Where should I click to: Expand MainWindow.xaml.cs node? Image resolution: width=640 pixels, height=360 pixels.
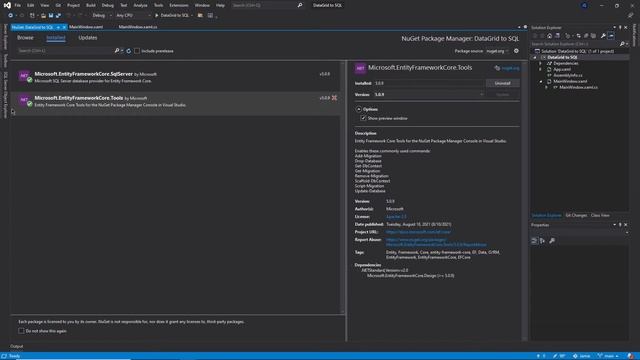click(547, 87)
